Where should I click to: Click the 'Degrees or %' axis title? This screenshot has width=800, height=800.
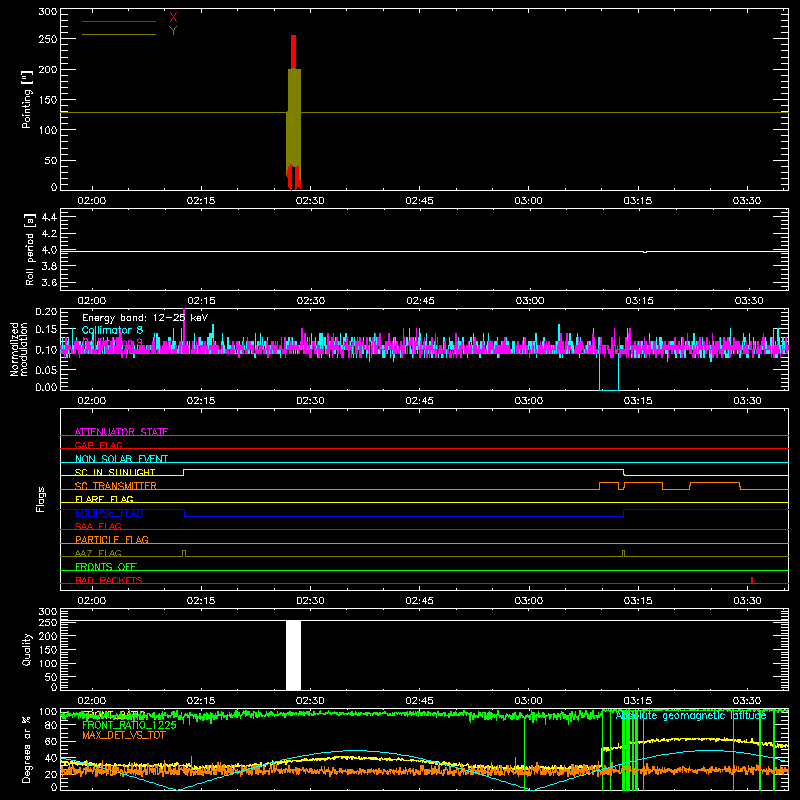26,749
